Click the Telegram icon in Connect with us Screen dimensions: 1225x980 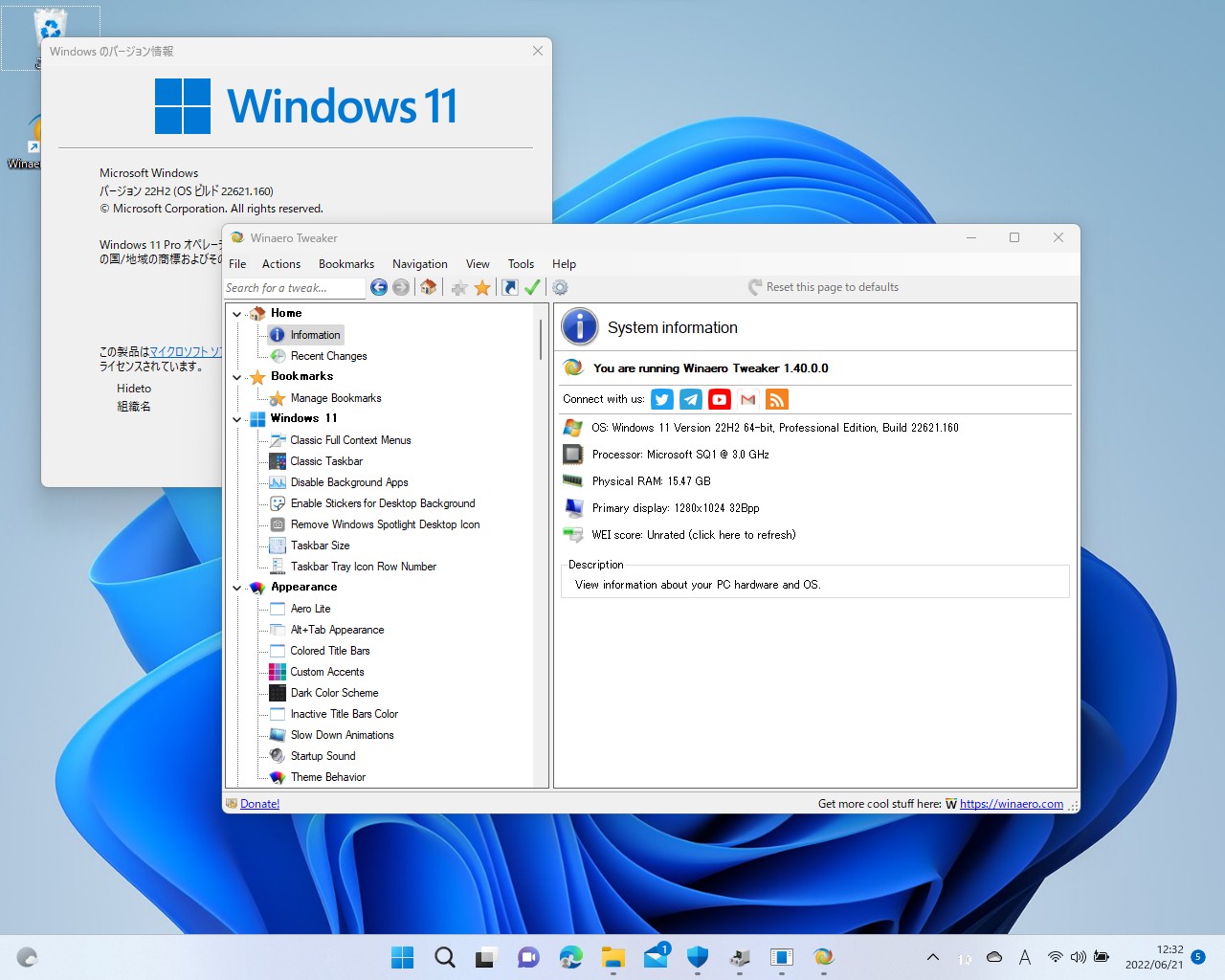click(690, 399)
